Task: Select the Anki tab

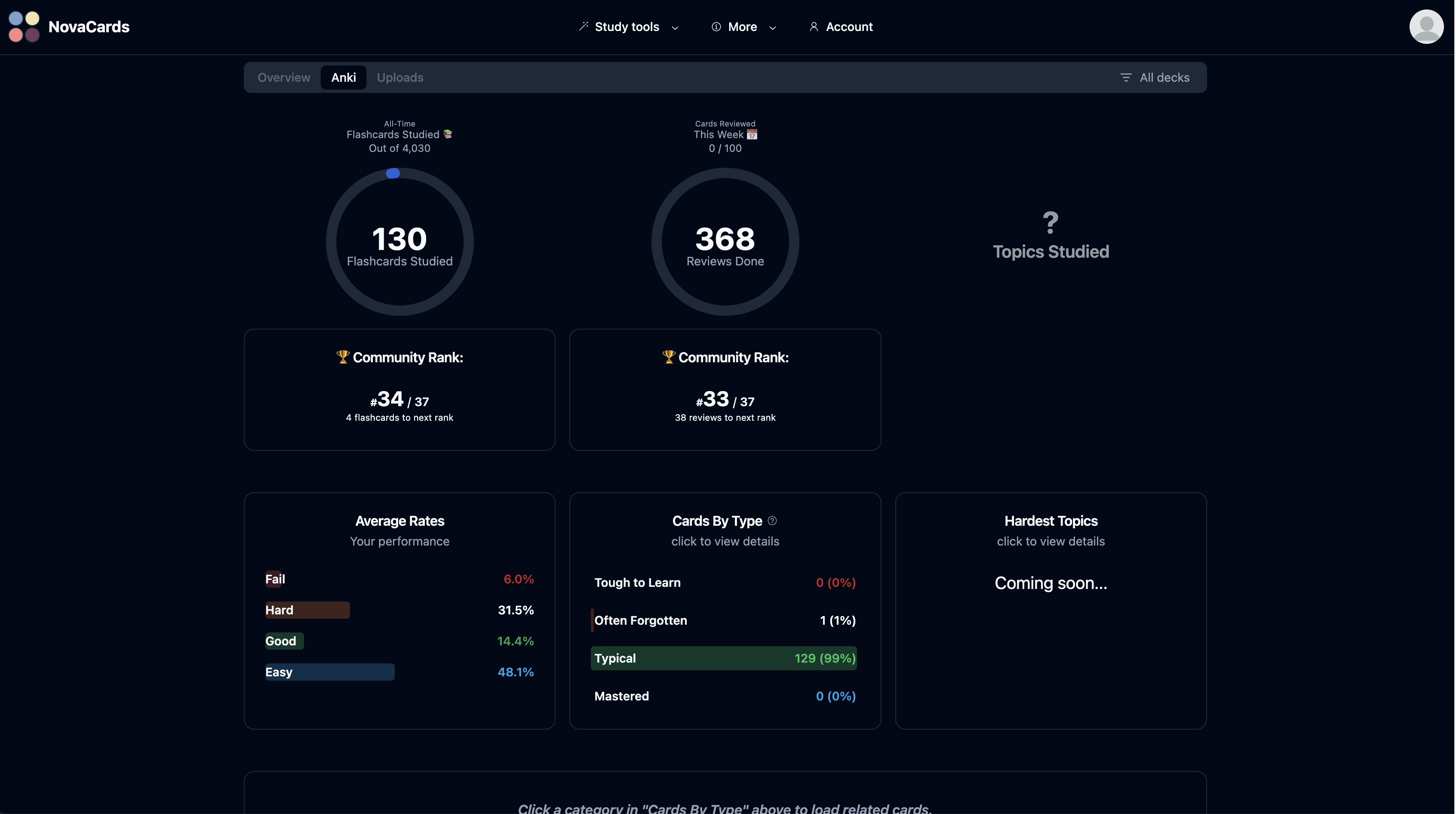Action: click(x=343, y=77)
